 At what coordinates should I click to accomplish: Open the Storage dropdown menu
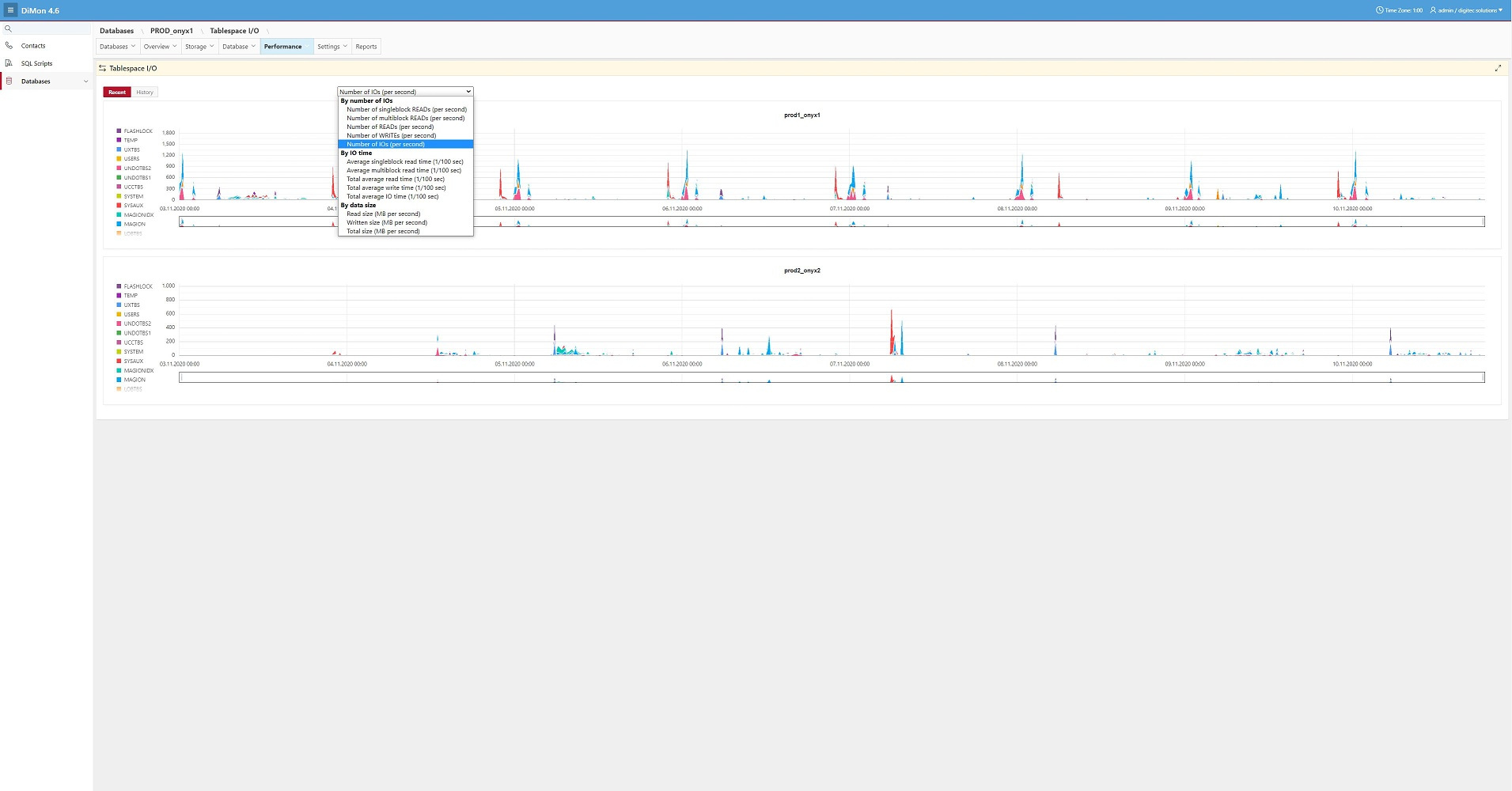(199, 47)
